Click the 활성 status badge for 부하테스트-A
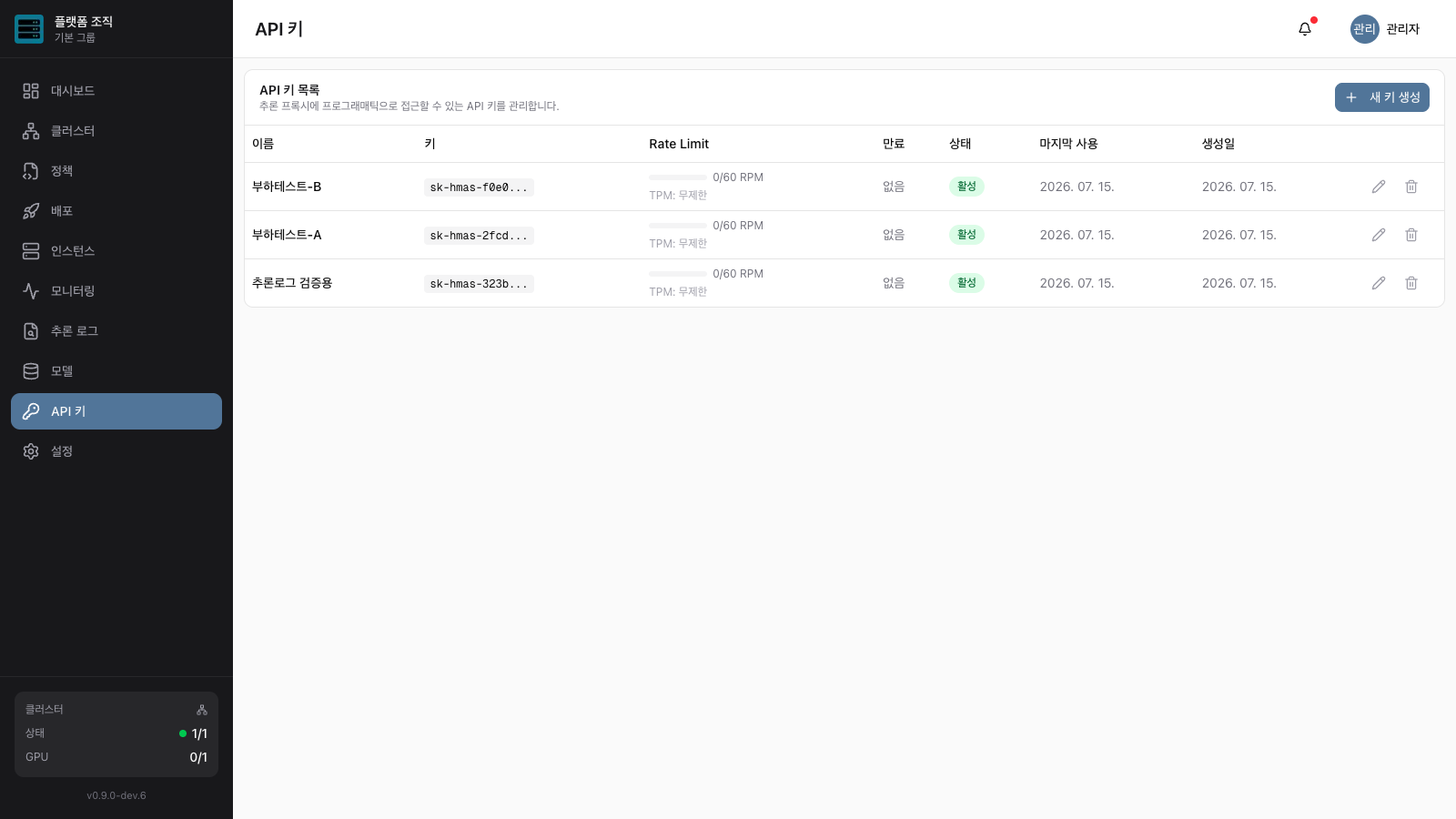Image resolution: width=1456 pixels, height=819 pixels. [x=966, y=235]
